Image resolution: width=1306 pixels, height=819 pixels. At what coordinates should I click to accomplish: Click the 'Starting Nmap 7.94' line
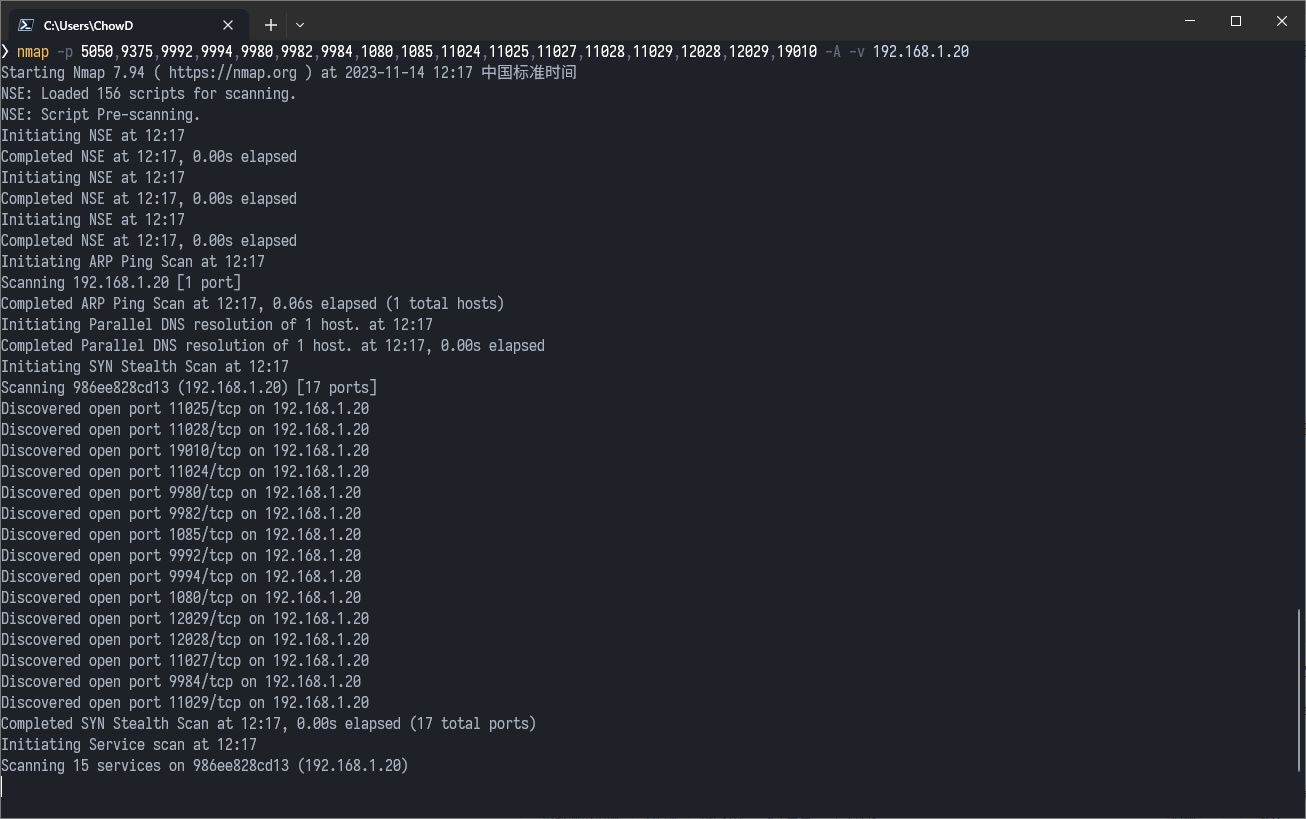tap(289, 72)
